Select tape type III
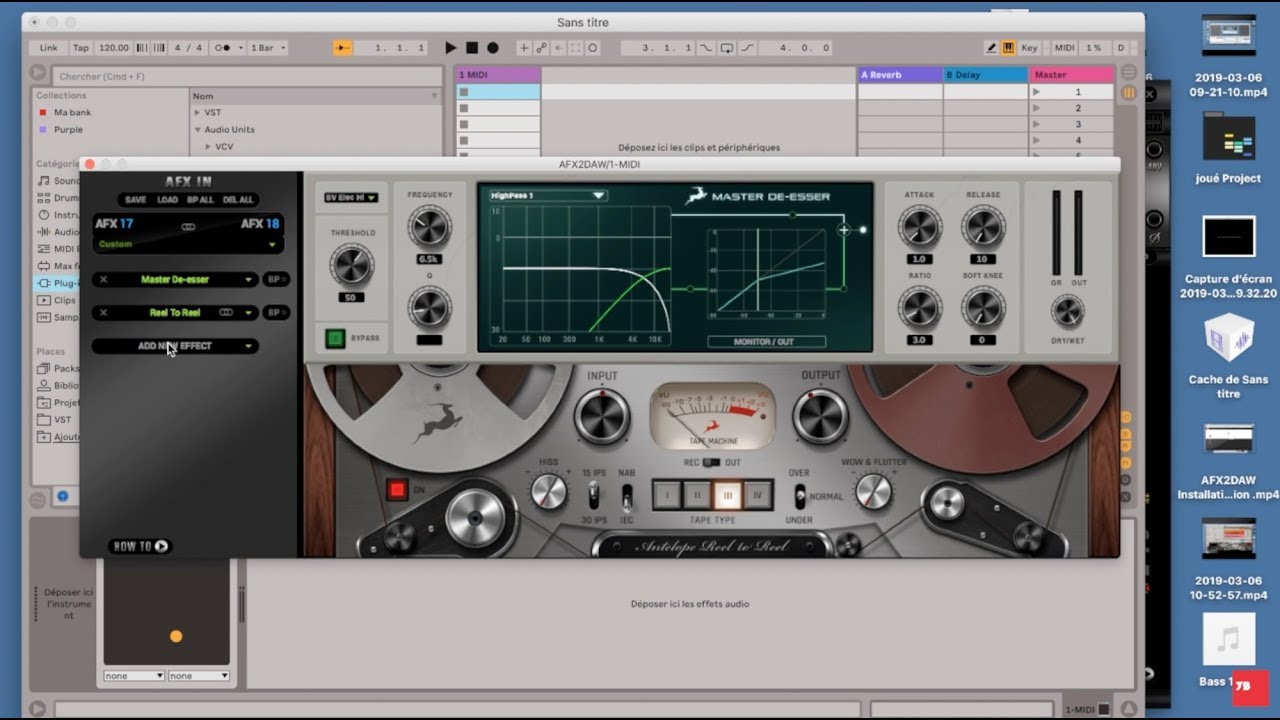Image resolution: width=1280 pixels, height=720 pixels. (x=728, y=494)
